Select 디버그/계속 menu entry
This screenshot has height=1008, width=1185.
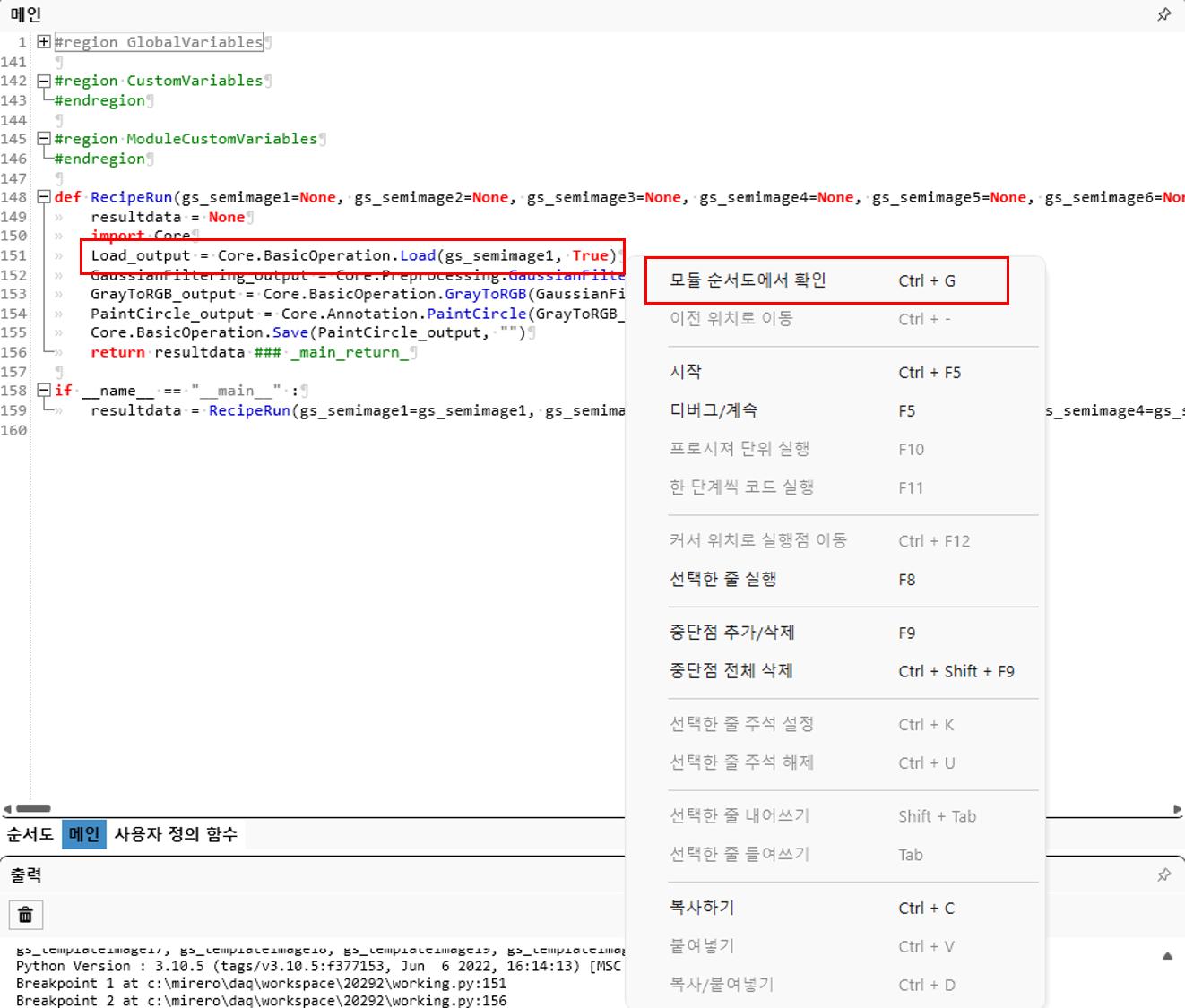[x=714, y=410]
